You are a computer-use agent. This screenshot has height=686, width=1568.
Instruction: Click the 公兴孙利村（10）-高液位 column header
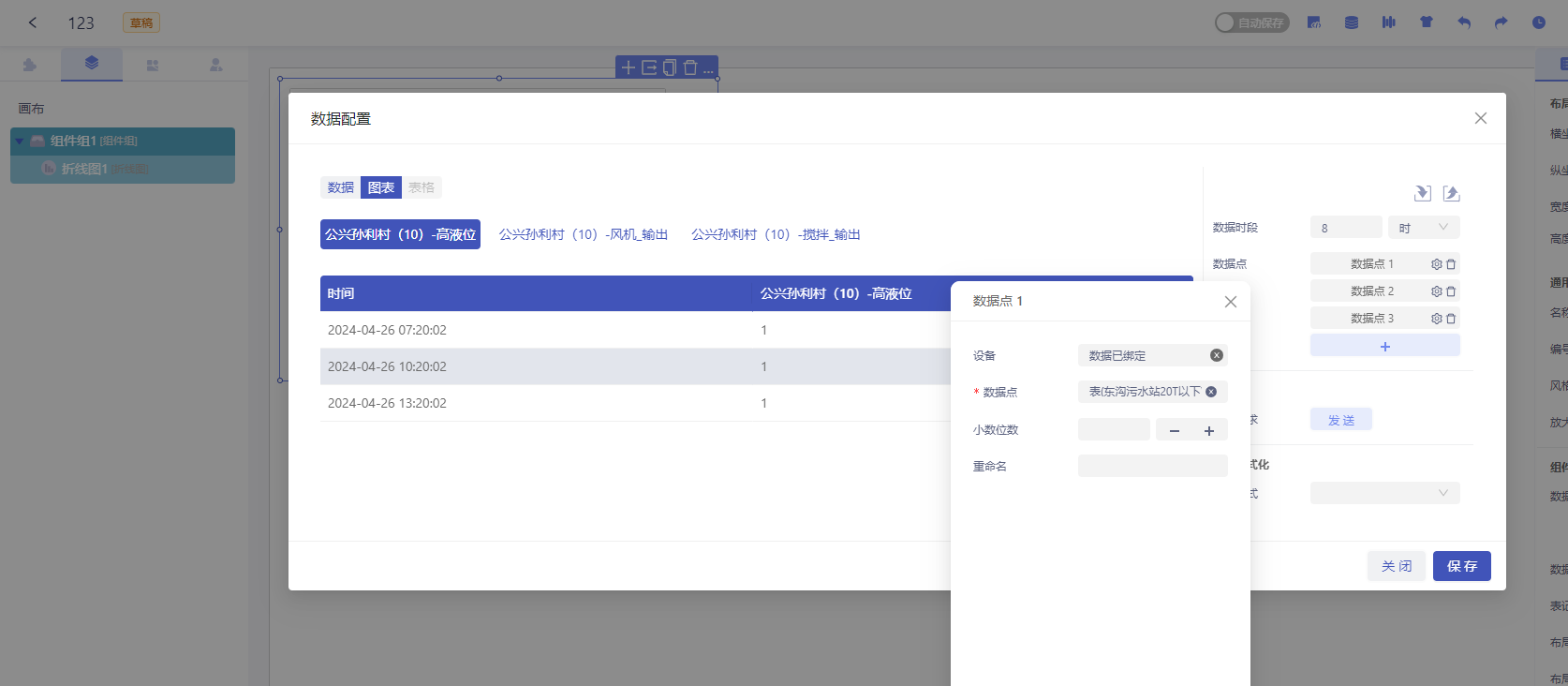coord(836,293)
